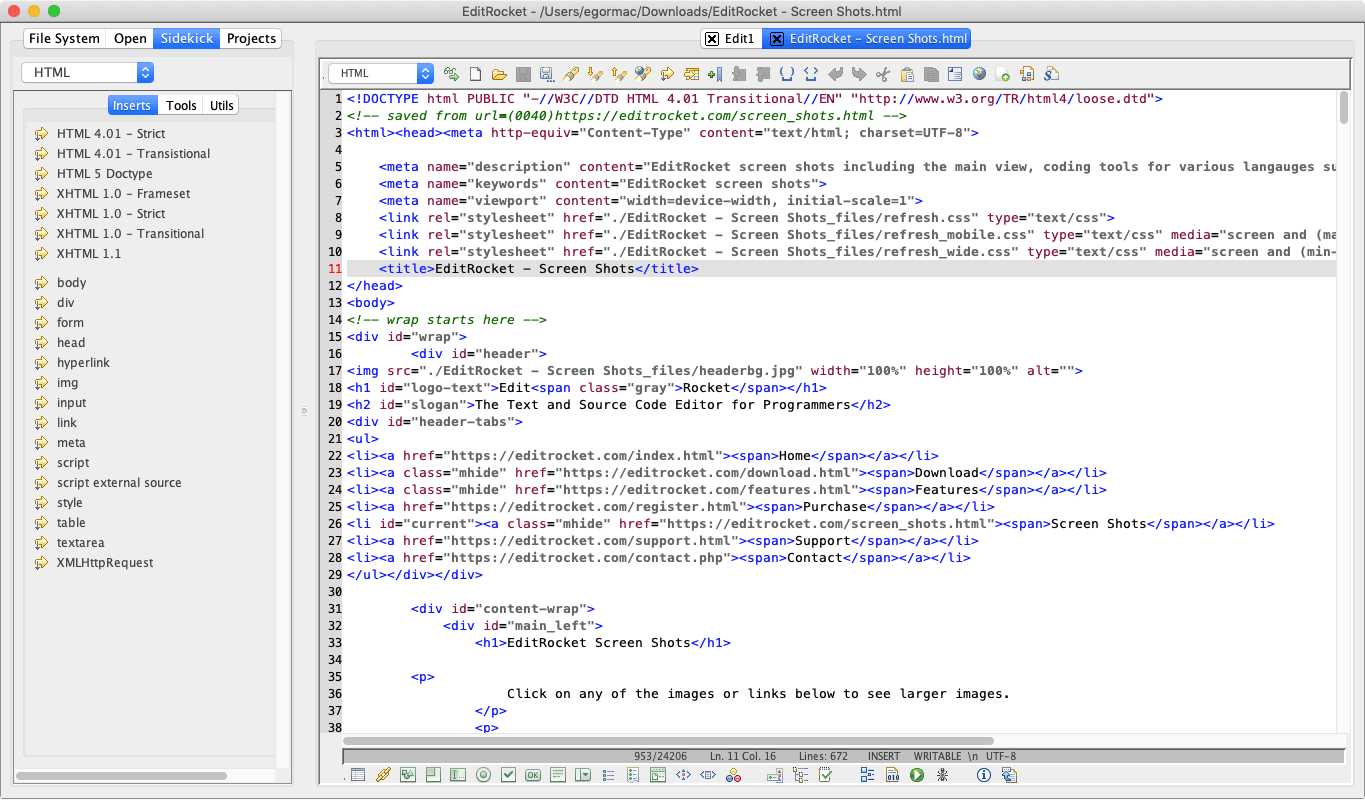Click the undo arrow toolbar icon
1365x800 pixels.
[835, 74]
